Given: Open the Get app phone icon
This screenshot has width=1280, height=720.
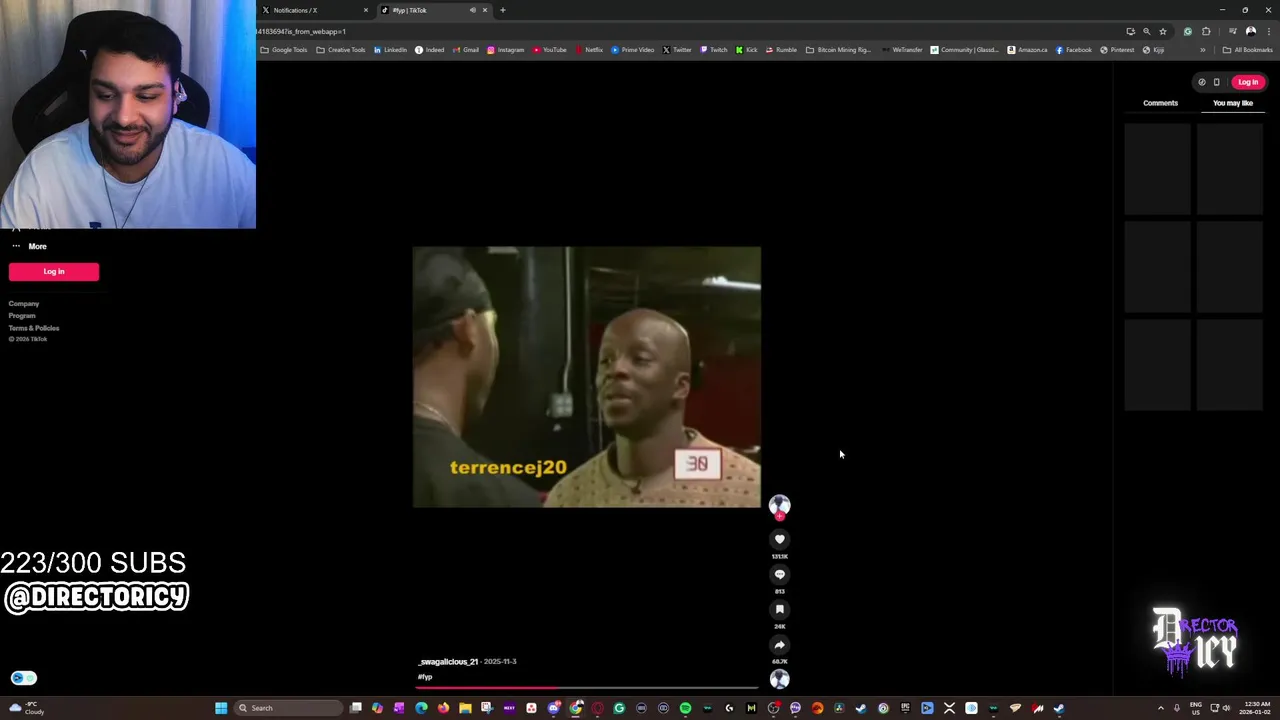Looking at the screenshot, I should tap(1216, 82).
